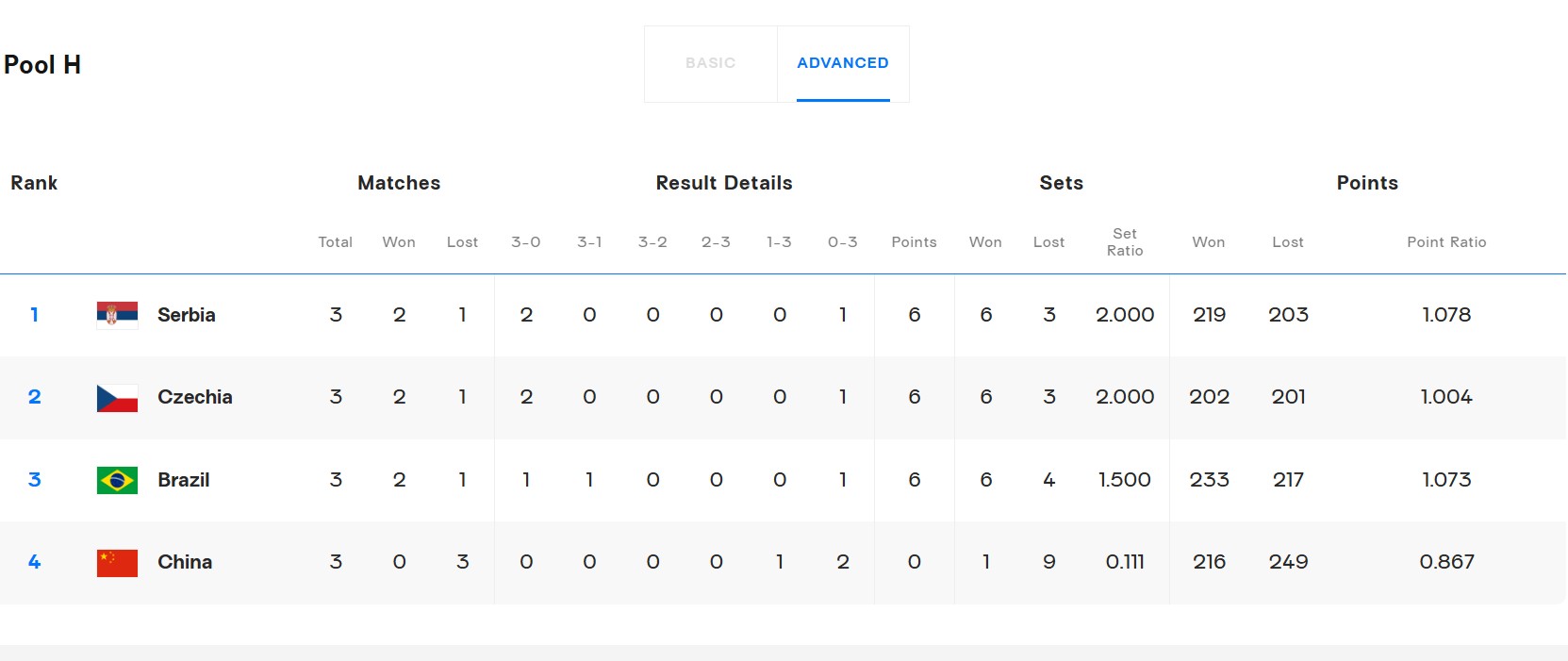The image size is (1568, 661).
Task: Click the China flag icon
Action: click(x=117, y=562)
